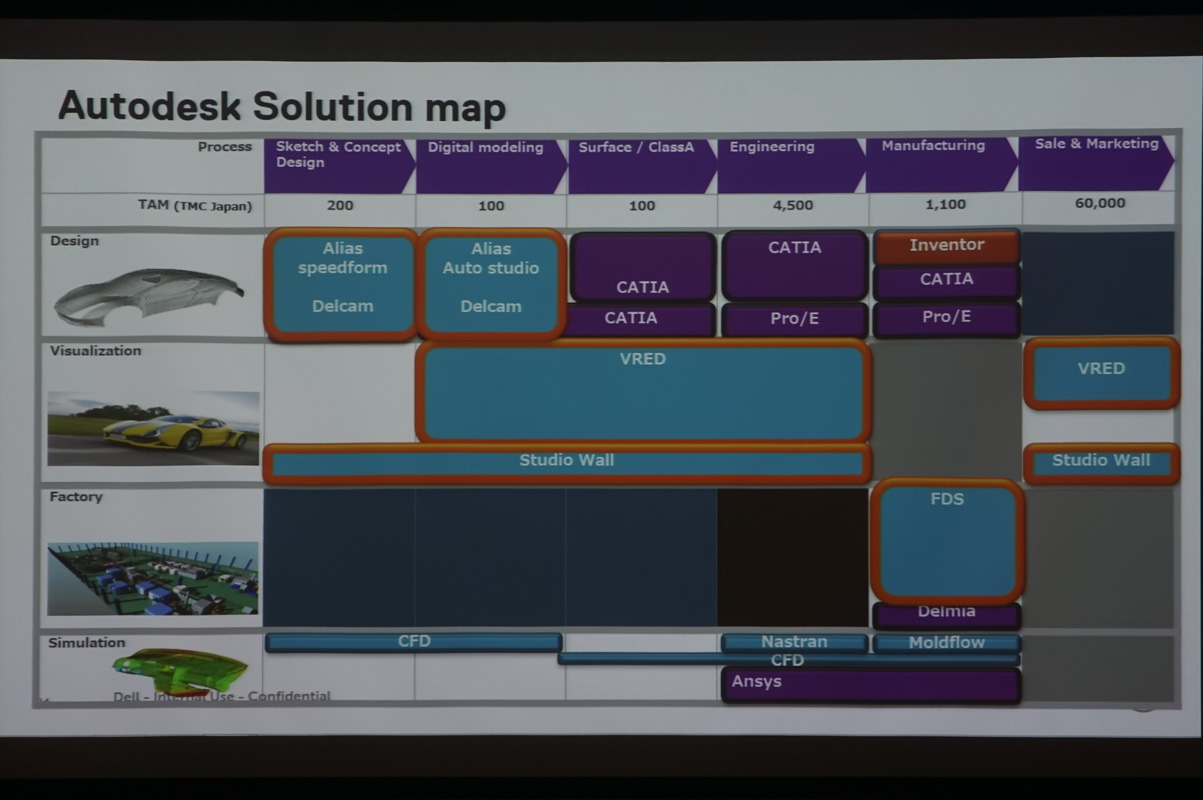Select the Pro/E box in Manufacturing column

pyautogui.click(x=946, y=319)
